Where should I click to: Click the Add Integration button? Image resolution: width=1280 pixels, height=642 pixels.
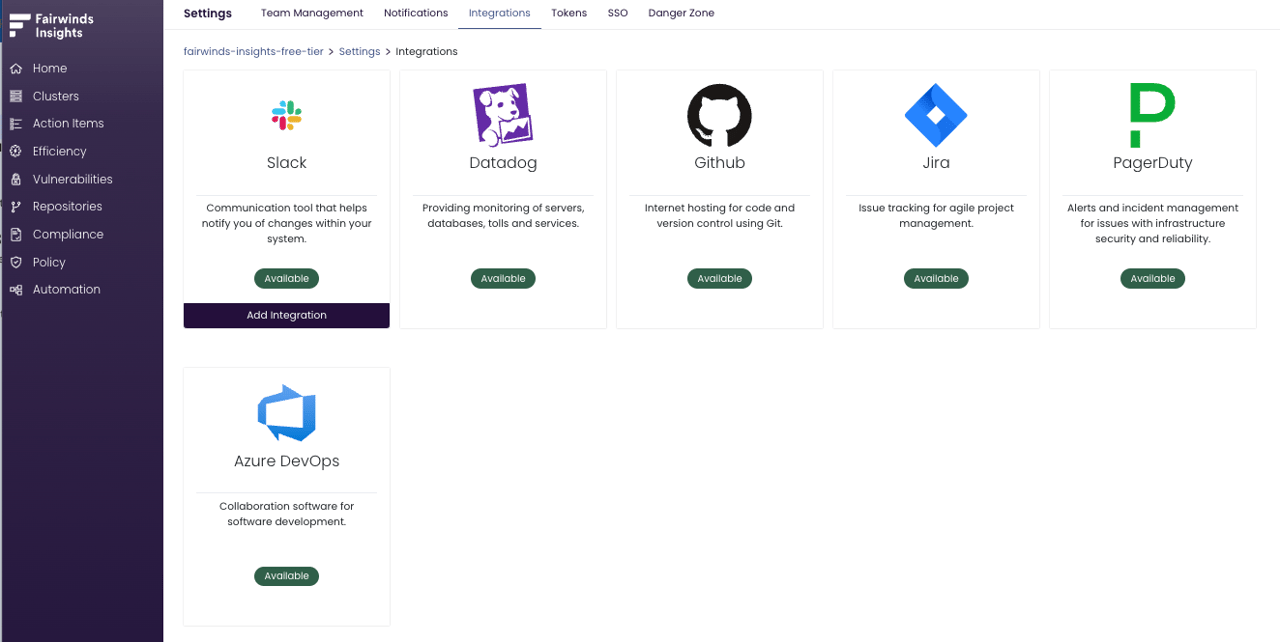coord(286,315)
